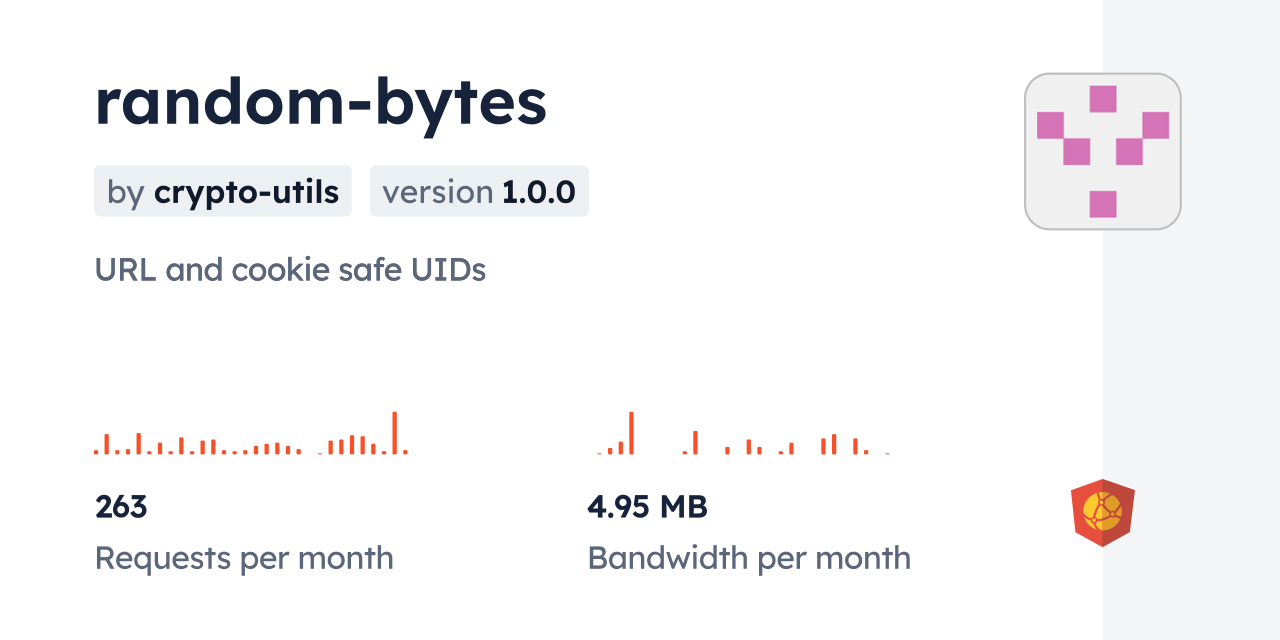This screenshot has height=640, width=1280.
Task: Pick the rightmost pink square in identicon
Action: (1156, 125)
